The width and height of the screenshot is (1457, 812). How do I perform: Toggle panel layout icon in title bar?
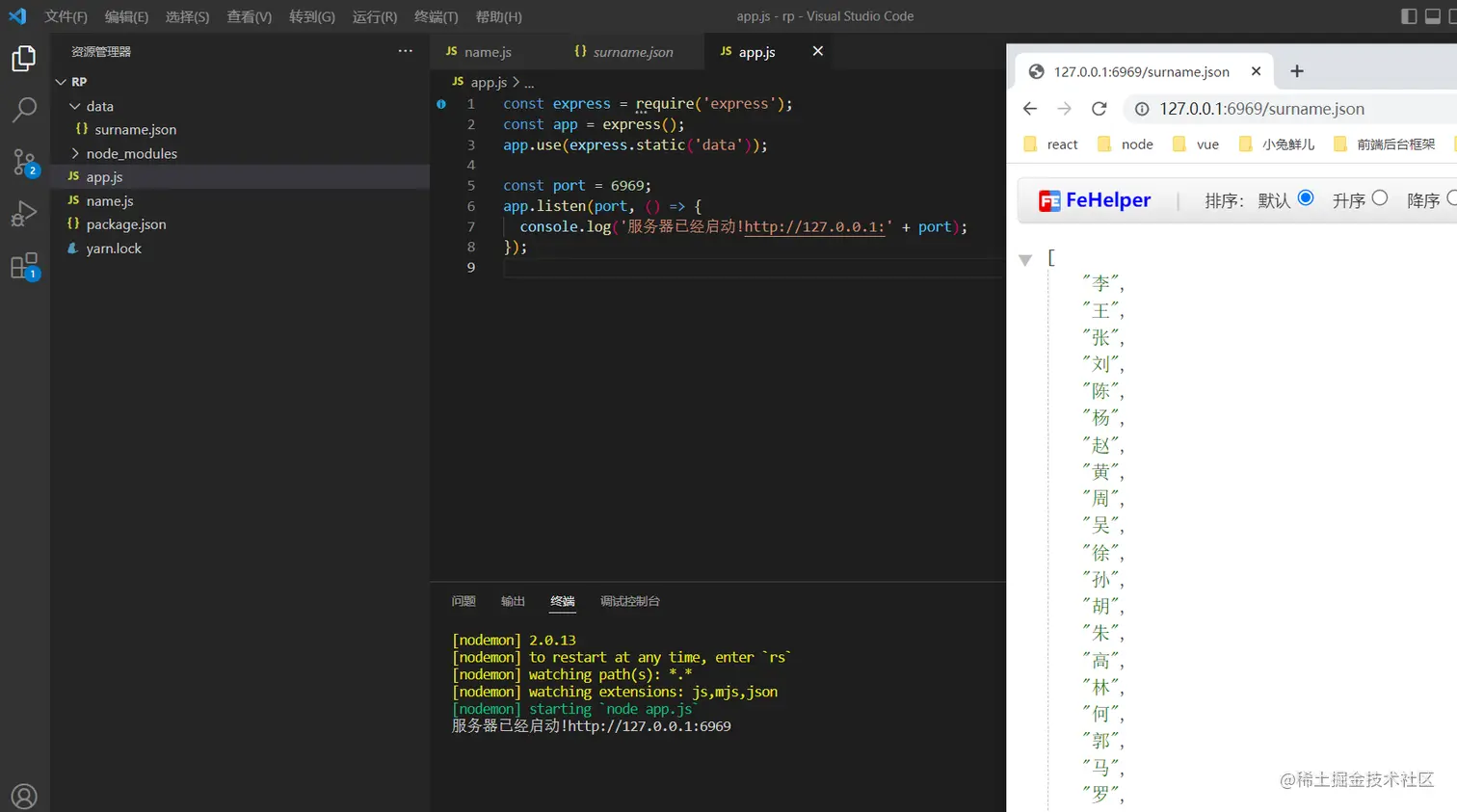point(1434,15)
